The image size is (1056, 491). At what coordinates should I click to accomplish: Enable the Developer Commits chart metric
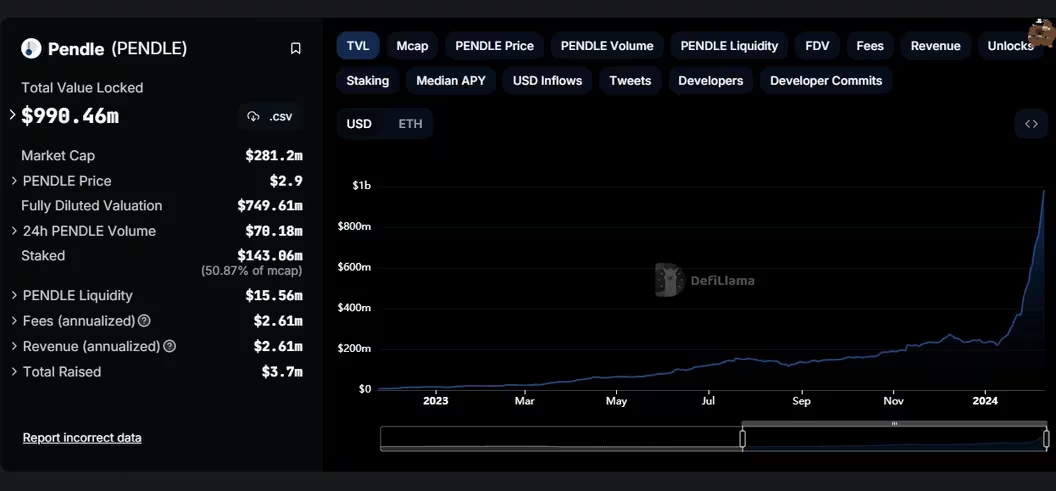tap(826, 81)
